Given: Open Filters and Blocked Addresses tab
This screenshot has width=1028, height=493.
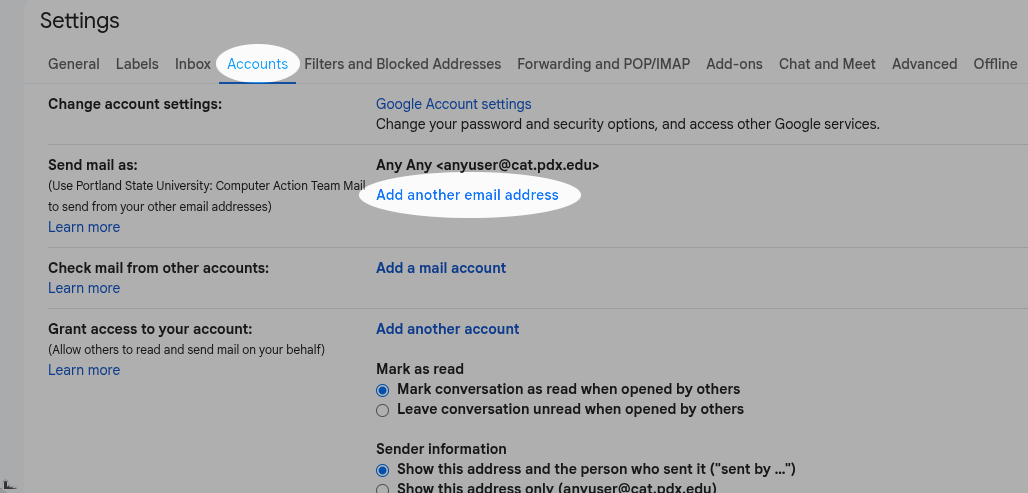Looking at the screenshot, I should tap(402, 64).
